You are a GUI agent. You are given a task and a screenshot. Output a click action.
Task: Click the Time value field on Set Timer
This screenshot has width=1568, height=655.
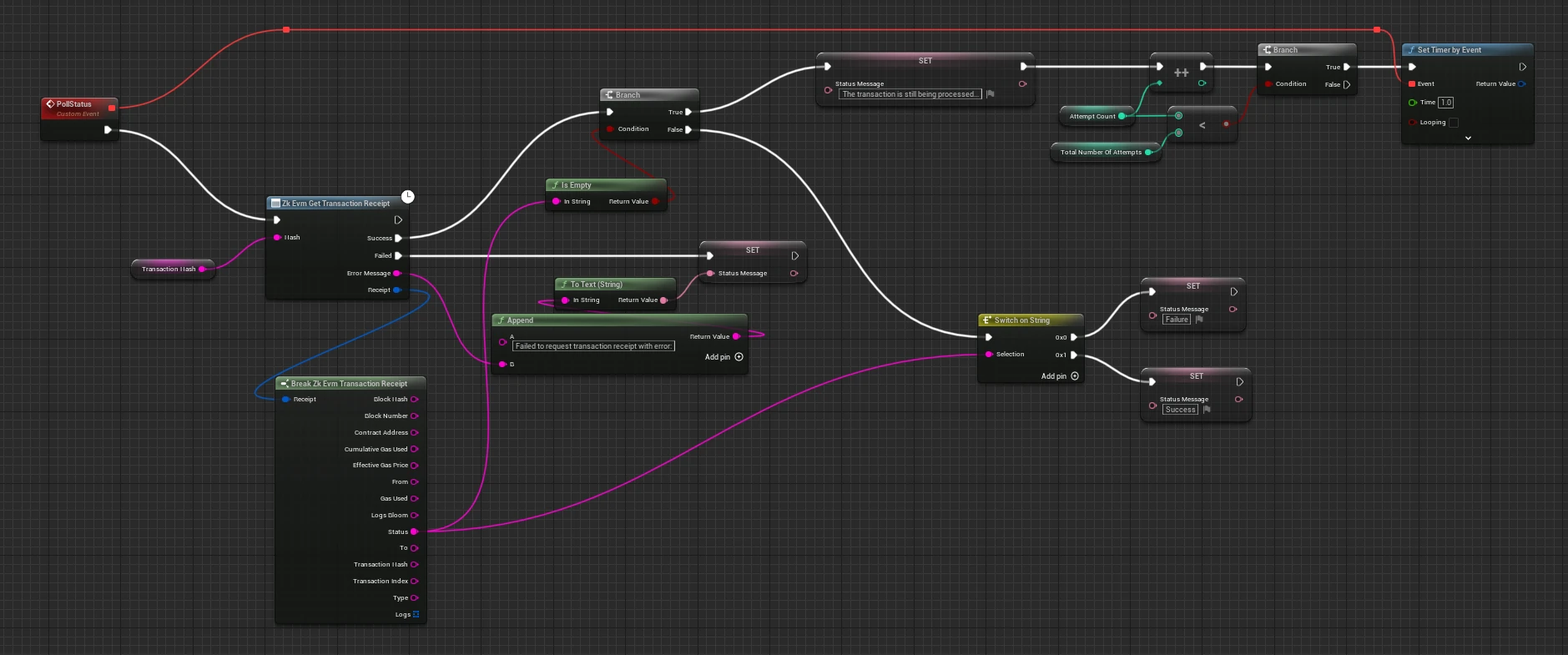1445,103
